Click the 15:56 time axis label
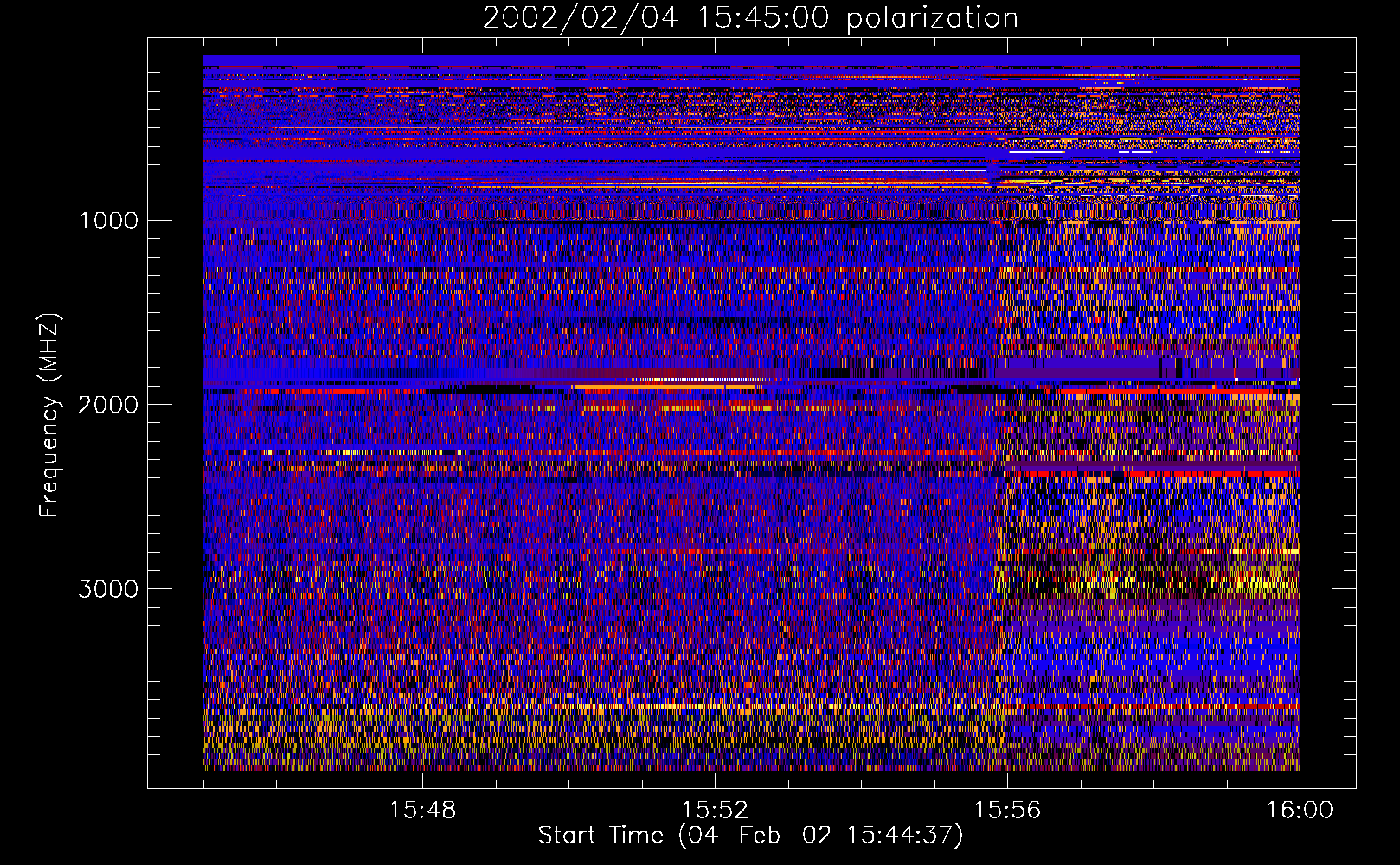 click(1007, 811)
